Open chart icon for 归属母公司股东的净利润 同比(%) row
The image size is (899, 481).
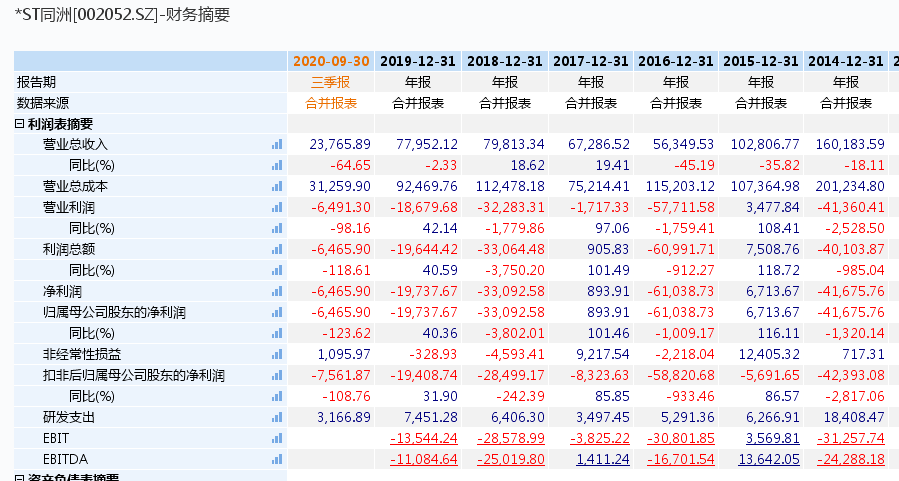(x=277, y=334)
